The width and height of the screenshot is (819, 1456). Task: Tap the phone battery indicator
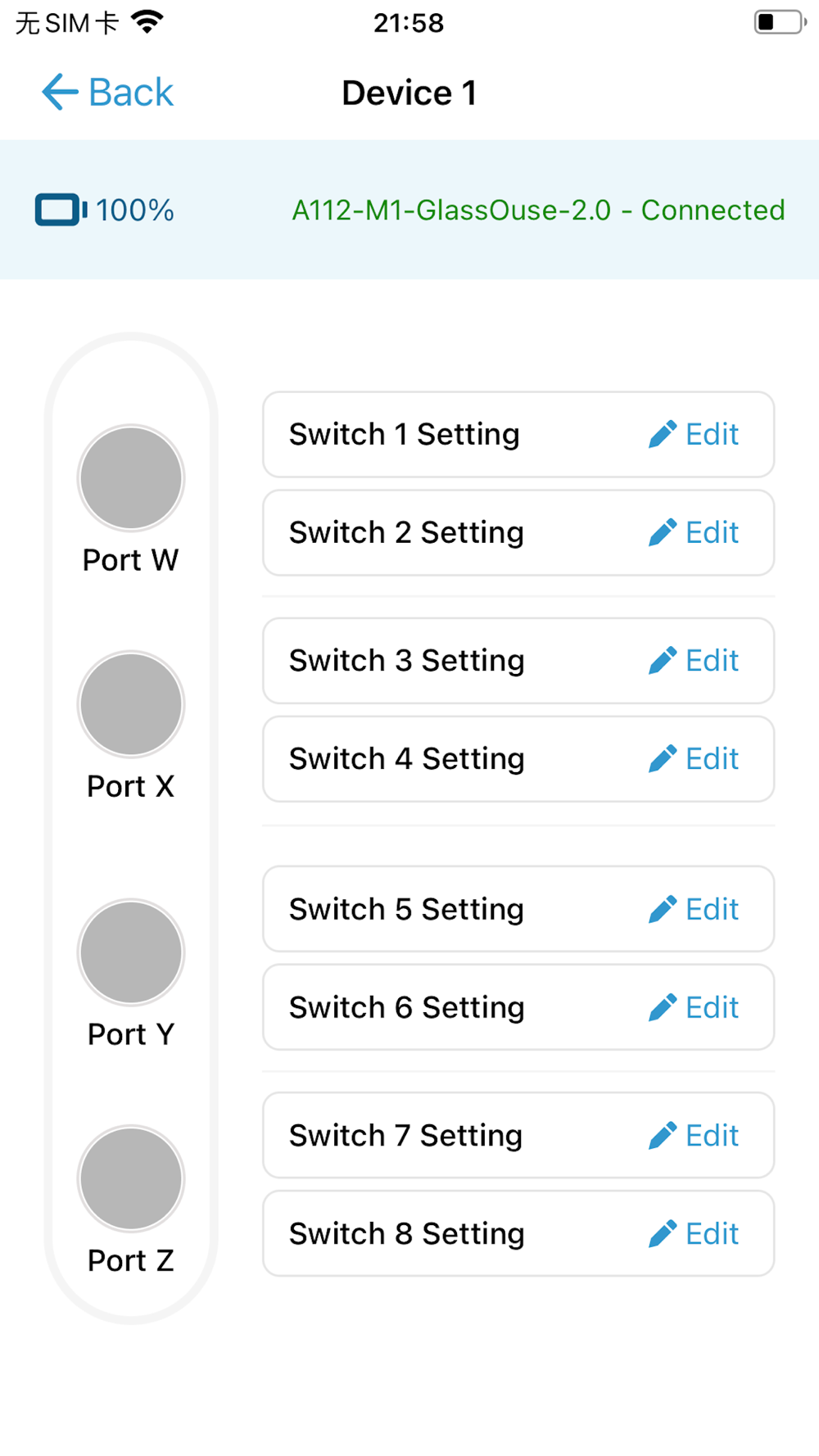[779, 22]
